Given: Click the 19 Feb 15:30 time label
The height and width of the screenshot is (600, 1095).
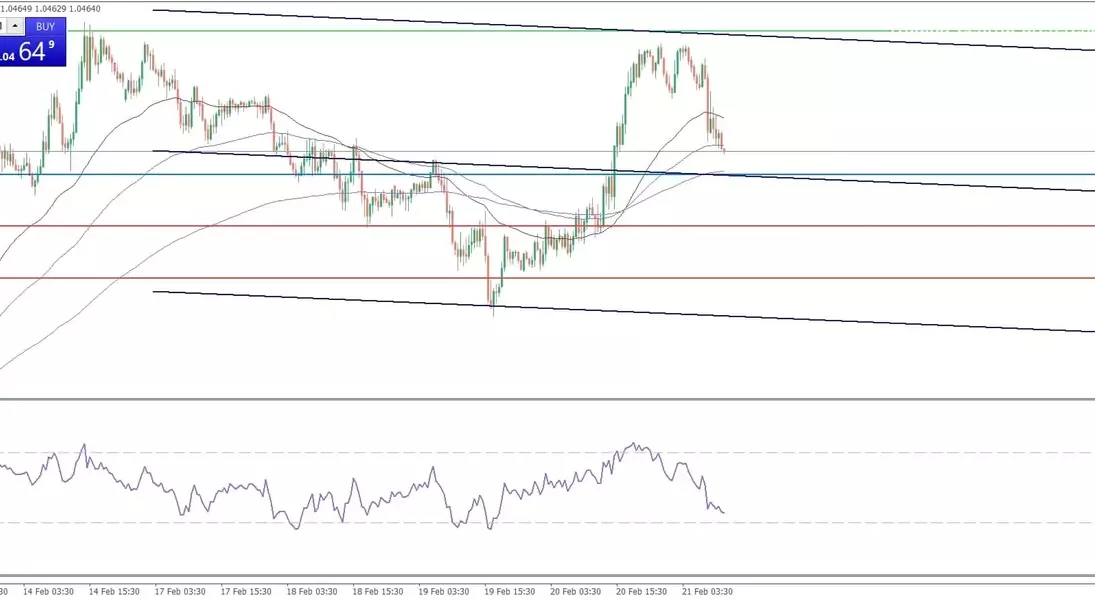Looking at the screenshot, I should (x=511, y=591).
